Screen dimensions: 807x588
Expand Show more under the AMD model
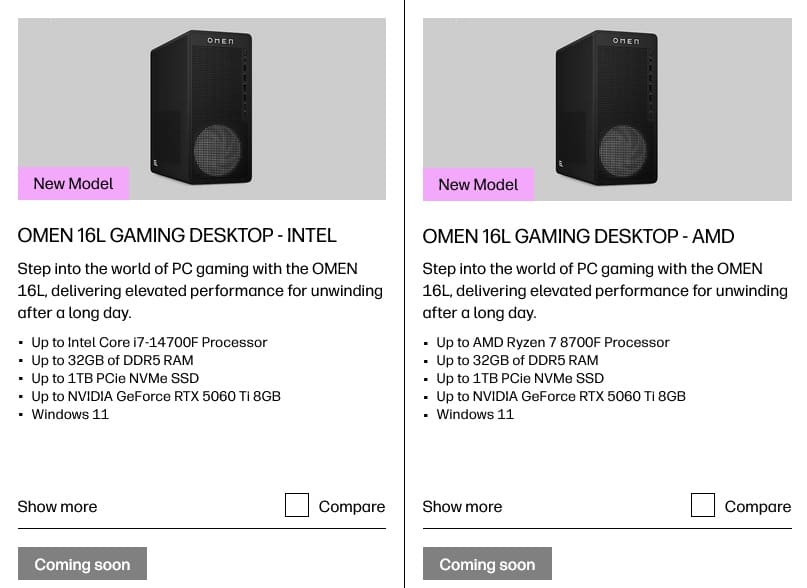[462, 507]
